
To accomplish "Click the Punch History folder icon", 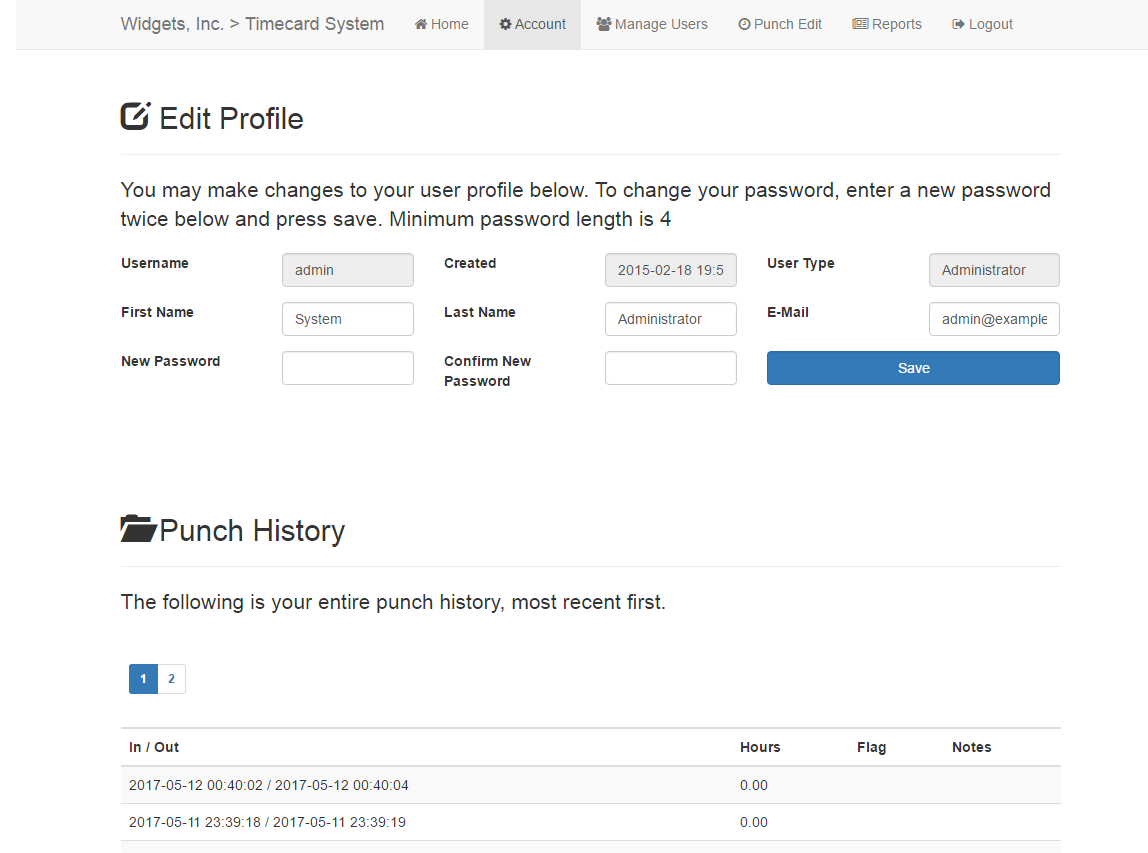I will 138,529.
